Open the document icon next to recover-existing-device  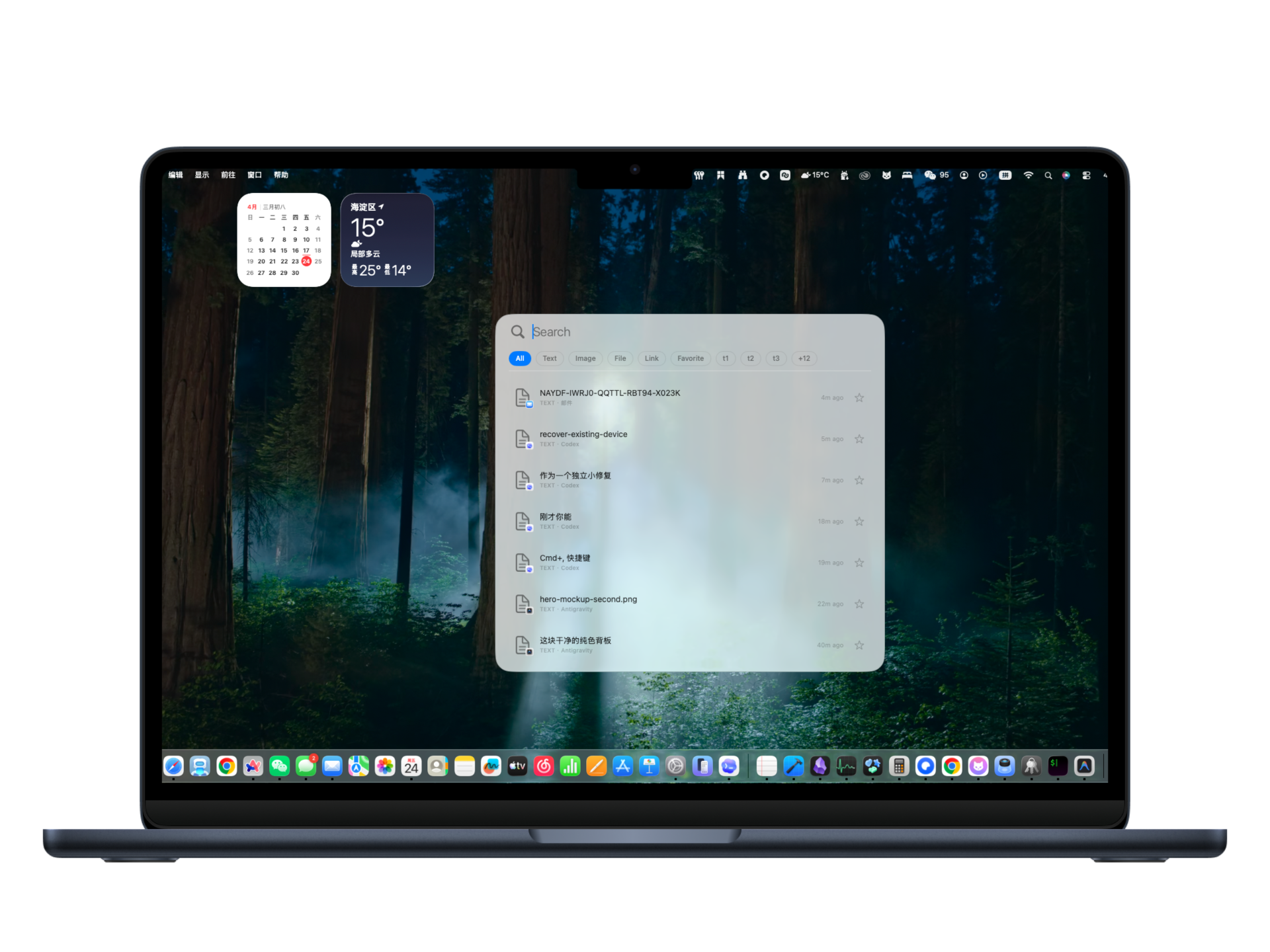(522, 438)
